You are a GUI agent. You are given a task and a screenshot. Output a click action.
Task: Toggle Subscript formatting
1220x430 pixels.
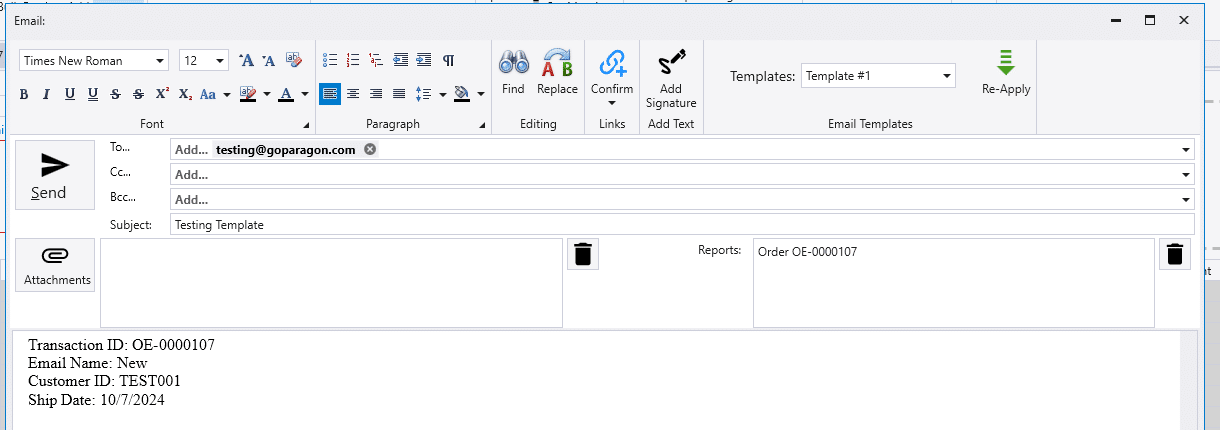coord(185,94)
